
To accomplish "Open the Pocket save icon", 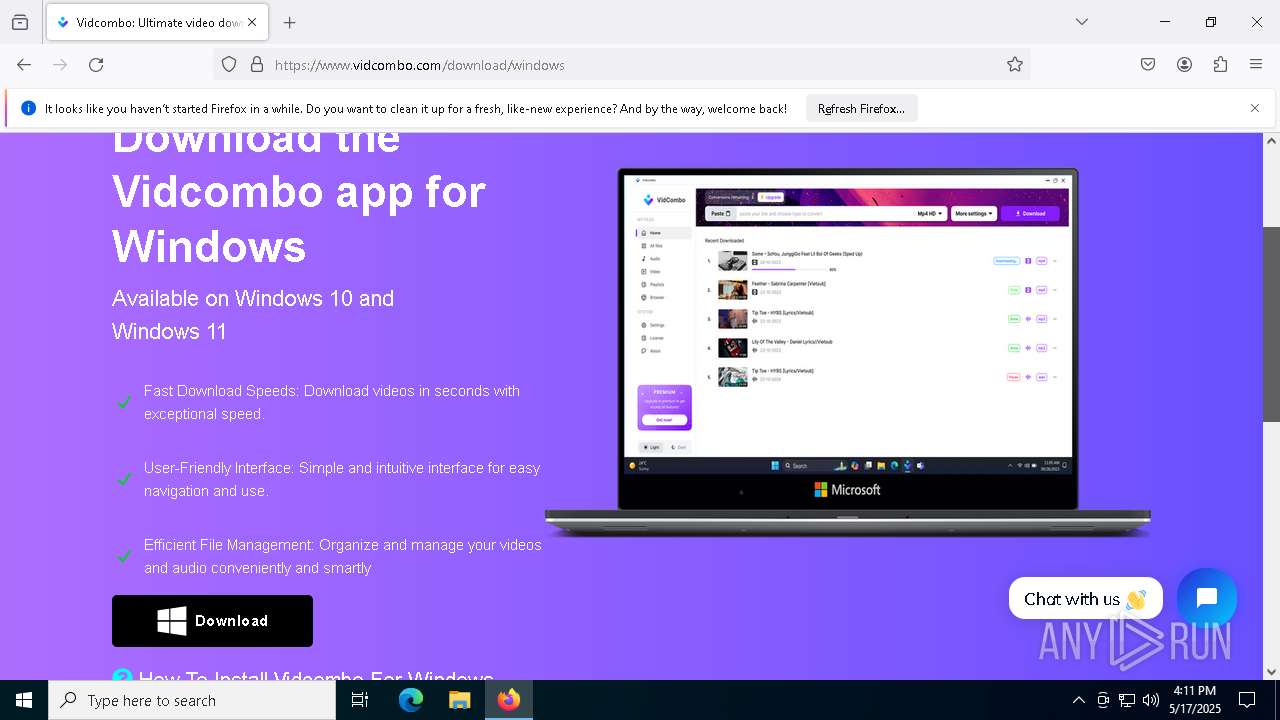I will (x=1148, y=64).
